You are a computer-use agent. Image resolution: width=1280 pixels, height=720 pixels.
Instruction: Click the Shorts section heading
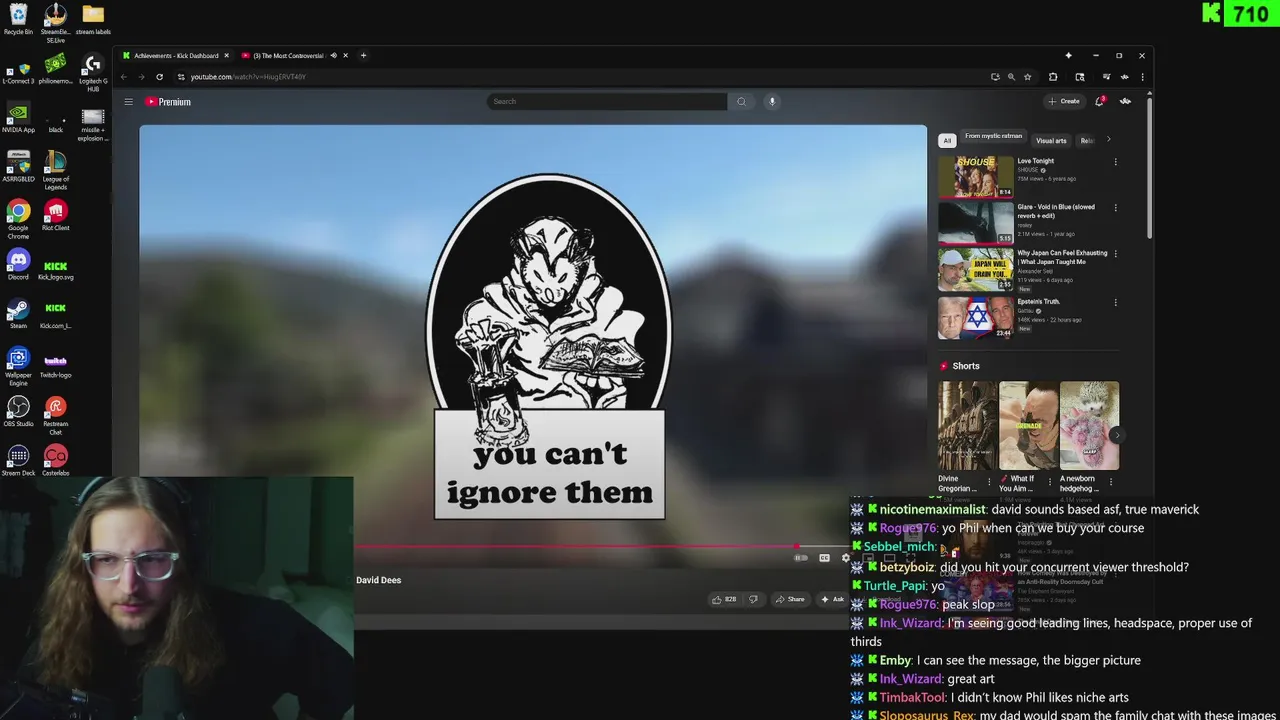point(966,366)
